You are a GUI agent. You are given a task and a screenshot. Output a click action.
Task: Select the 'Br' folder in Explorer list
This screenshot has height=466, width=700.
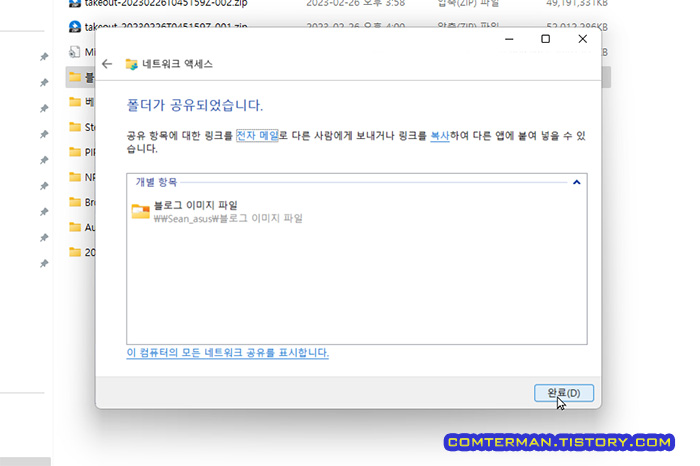pyautogui.click(x=82, y=202)
